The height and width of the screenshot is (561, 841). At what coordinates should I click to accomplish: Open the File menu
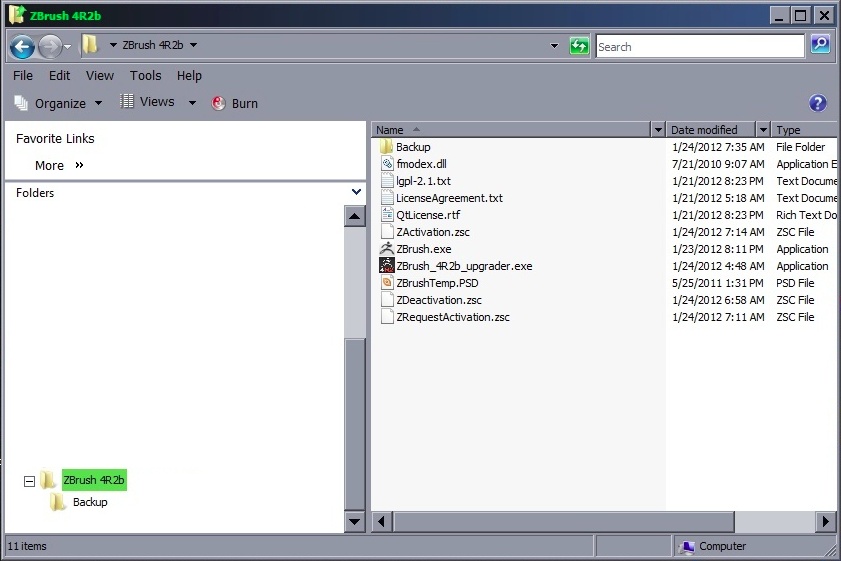(23, 76)
